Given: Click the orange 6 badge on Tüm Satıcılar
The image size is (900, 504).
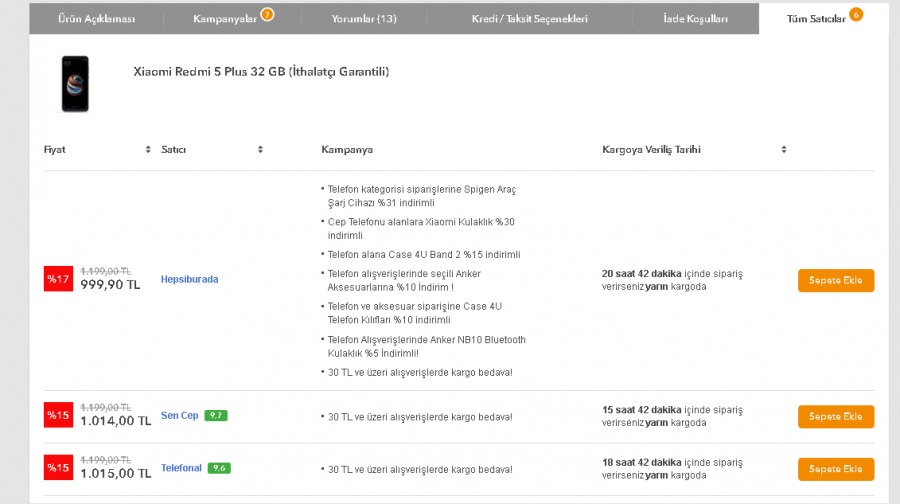Looking at the screenshot, I should click(x=855, y=14).
